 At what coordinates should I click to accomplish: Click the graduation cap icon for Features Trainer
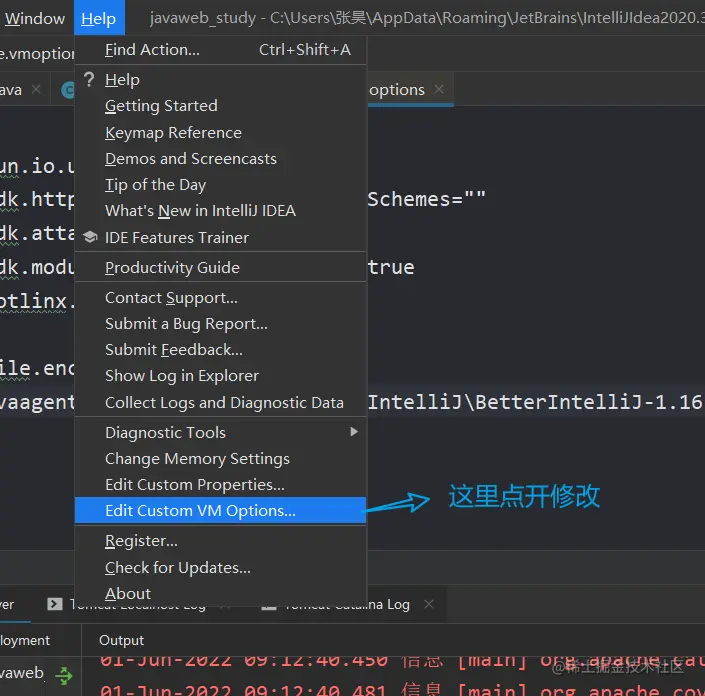click(90, 237)
